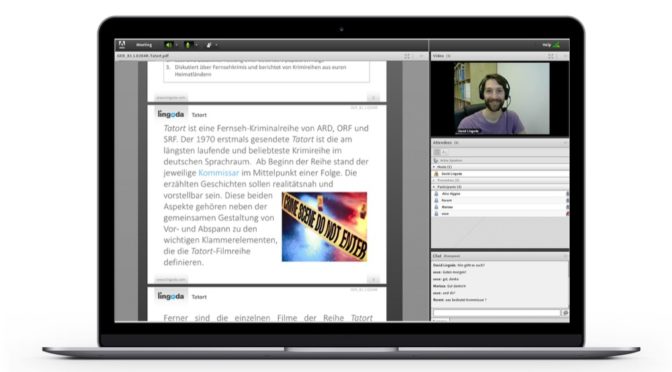Click the green connection status indicator

[x=556, y=45]
